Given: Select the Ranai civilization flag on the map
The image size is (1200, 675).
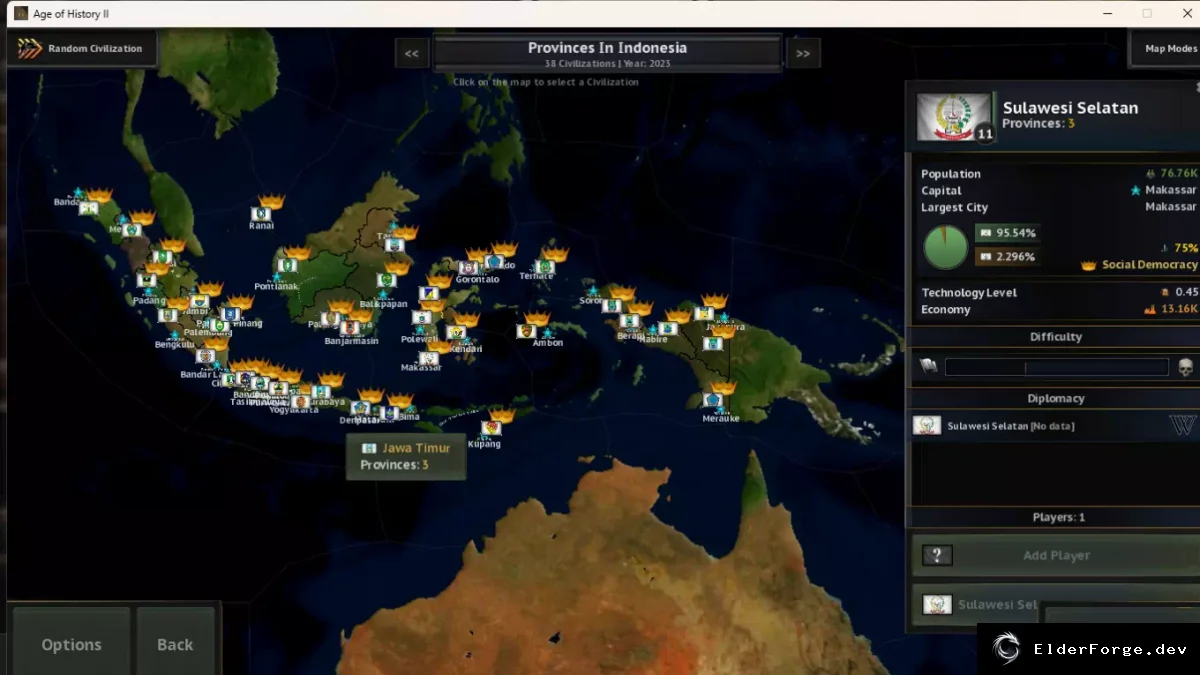Looking at the screenshot, I should 261,213.
